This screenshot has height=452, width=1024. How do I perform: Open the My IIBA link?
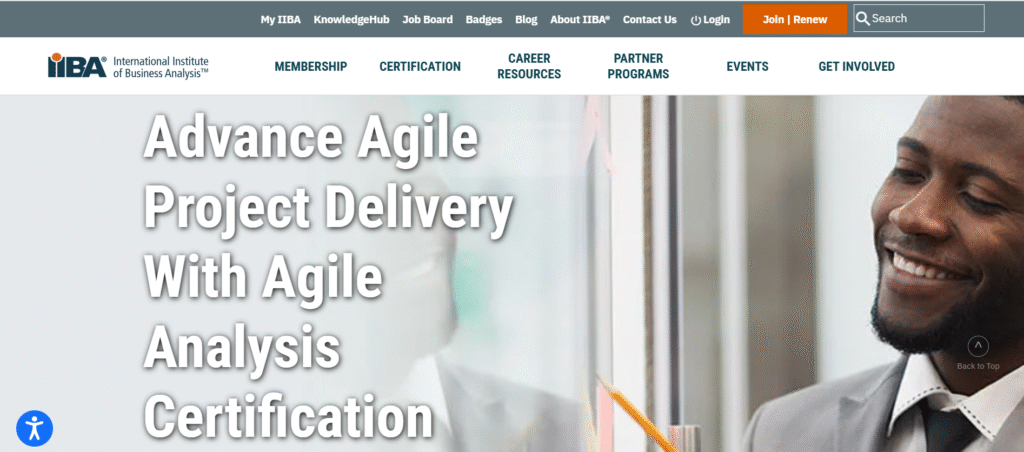coord(281,20)
